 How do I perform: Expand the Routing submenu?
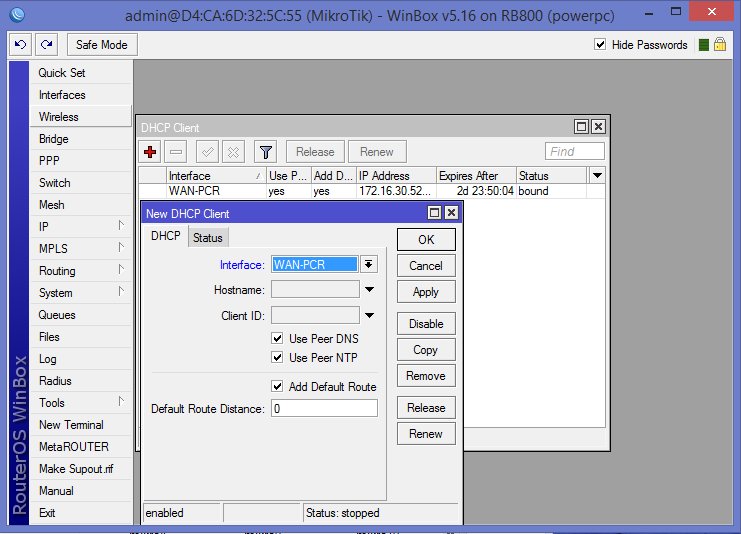point(121,269)
